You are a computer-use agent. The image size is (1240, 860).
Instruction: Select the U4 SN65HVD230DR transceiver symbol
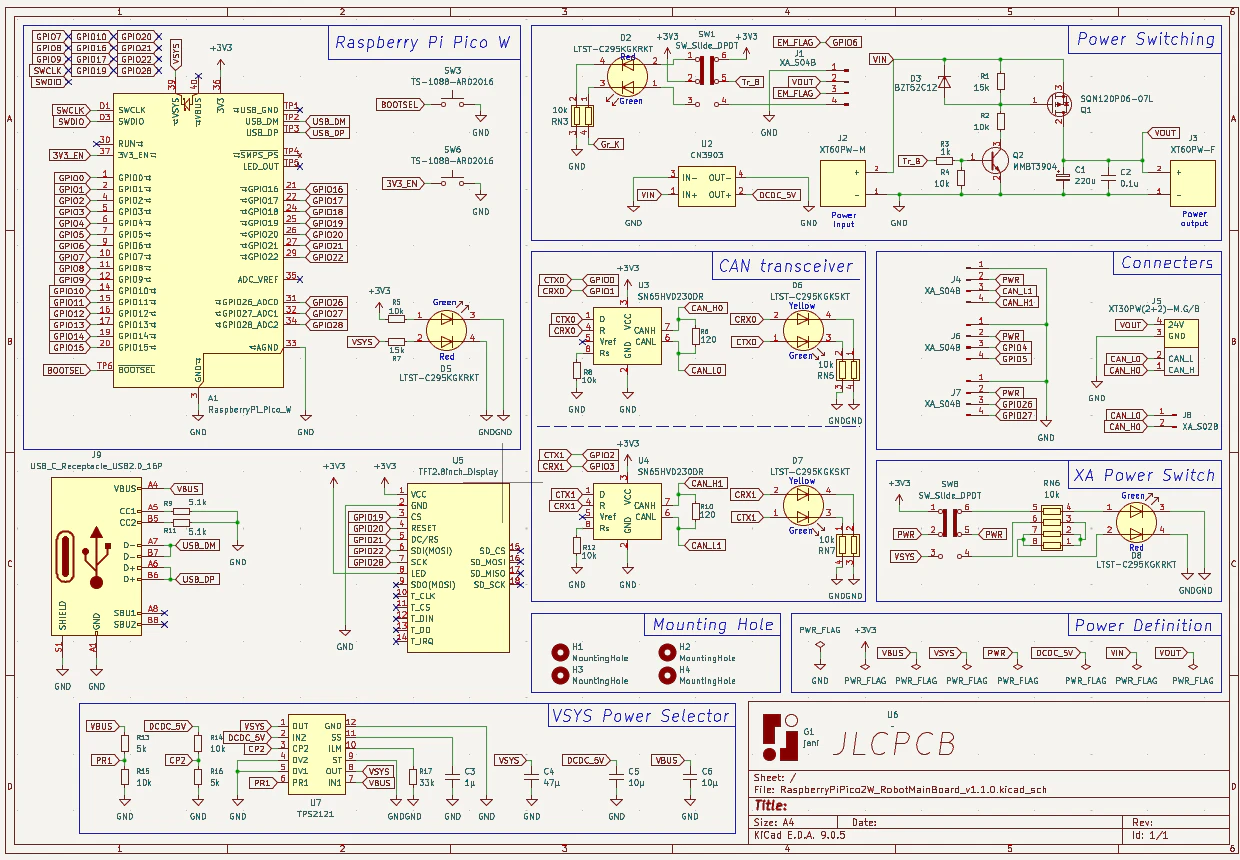point(627,511)
